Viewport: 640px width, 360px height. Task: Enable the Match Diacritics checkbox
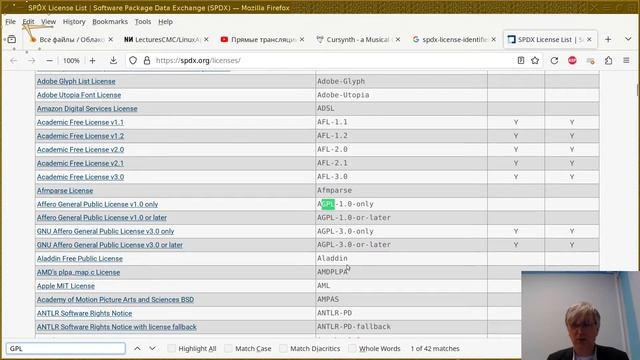(x=283, y=349)
